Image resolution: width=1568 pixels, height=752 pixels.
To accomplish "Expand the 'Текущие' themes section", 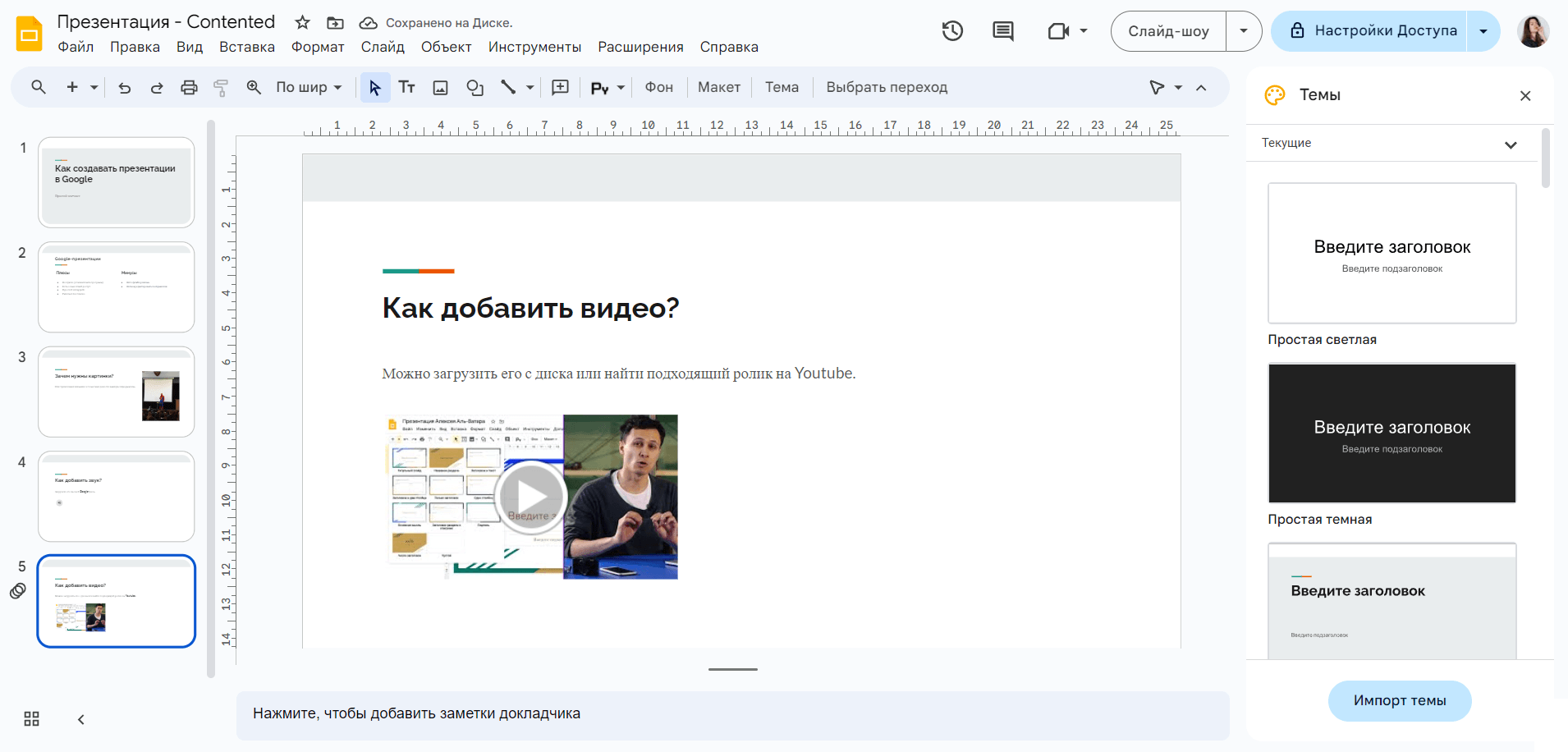I will tap(1511, 144).
